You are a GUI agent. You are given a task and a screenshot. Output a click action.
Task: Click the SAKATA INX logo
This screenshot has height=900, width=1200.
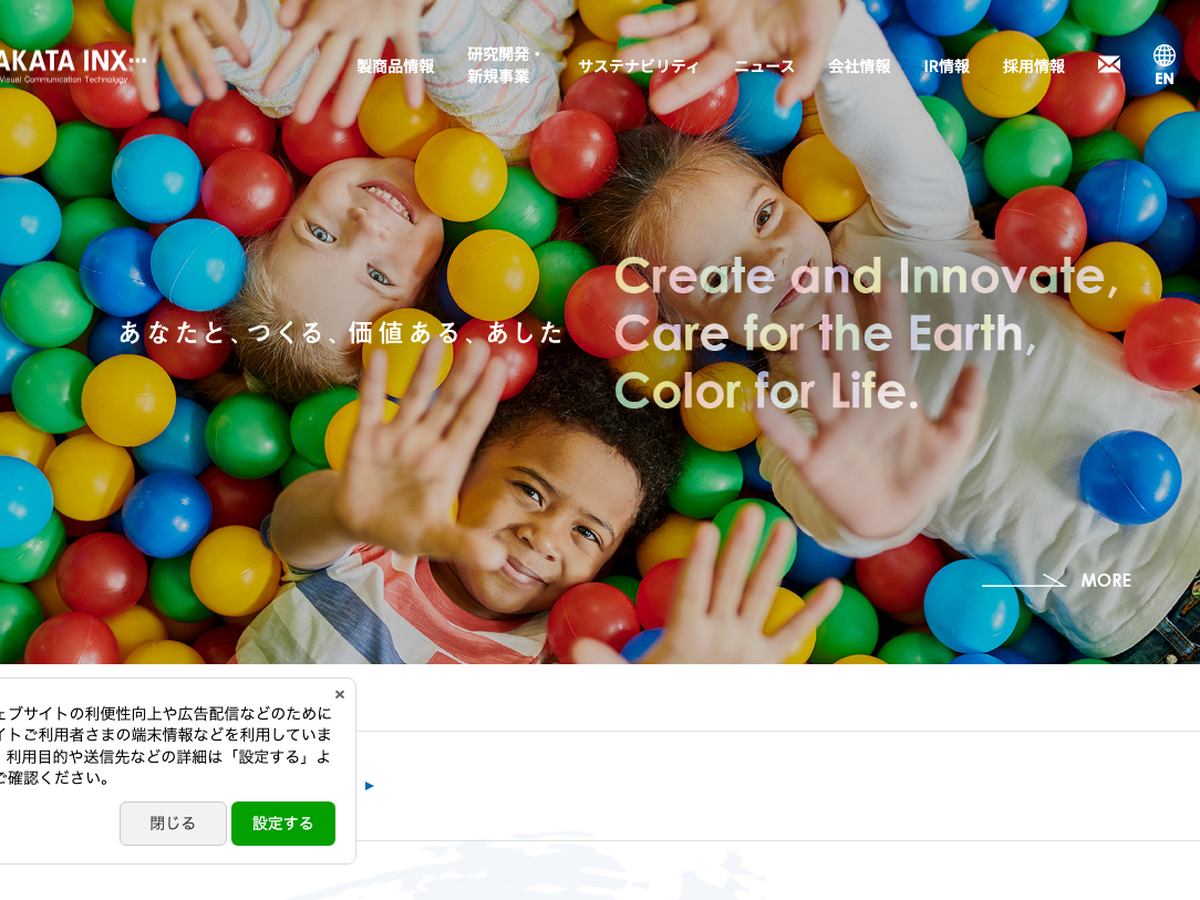click(x=72, y=65)
